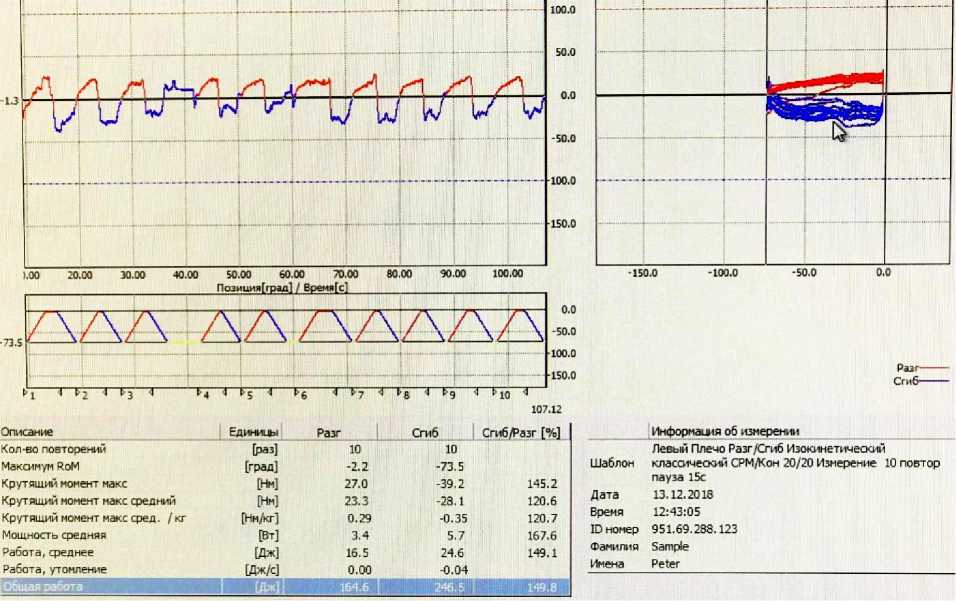
Task: Select the Крутящий момент макс средний row
Action: (285, 500)
